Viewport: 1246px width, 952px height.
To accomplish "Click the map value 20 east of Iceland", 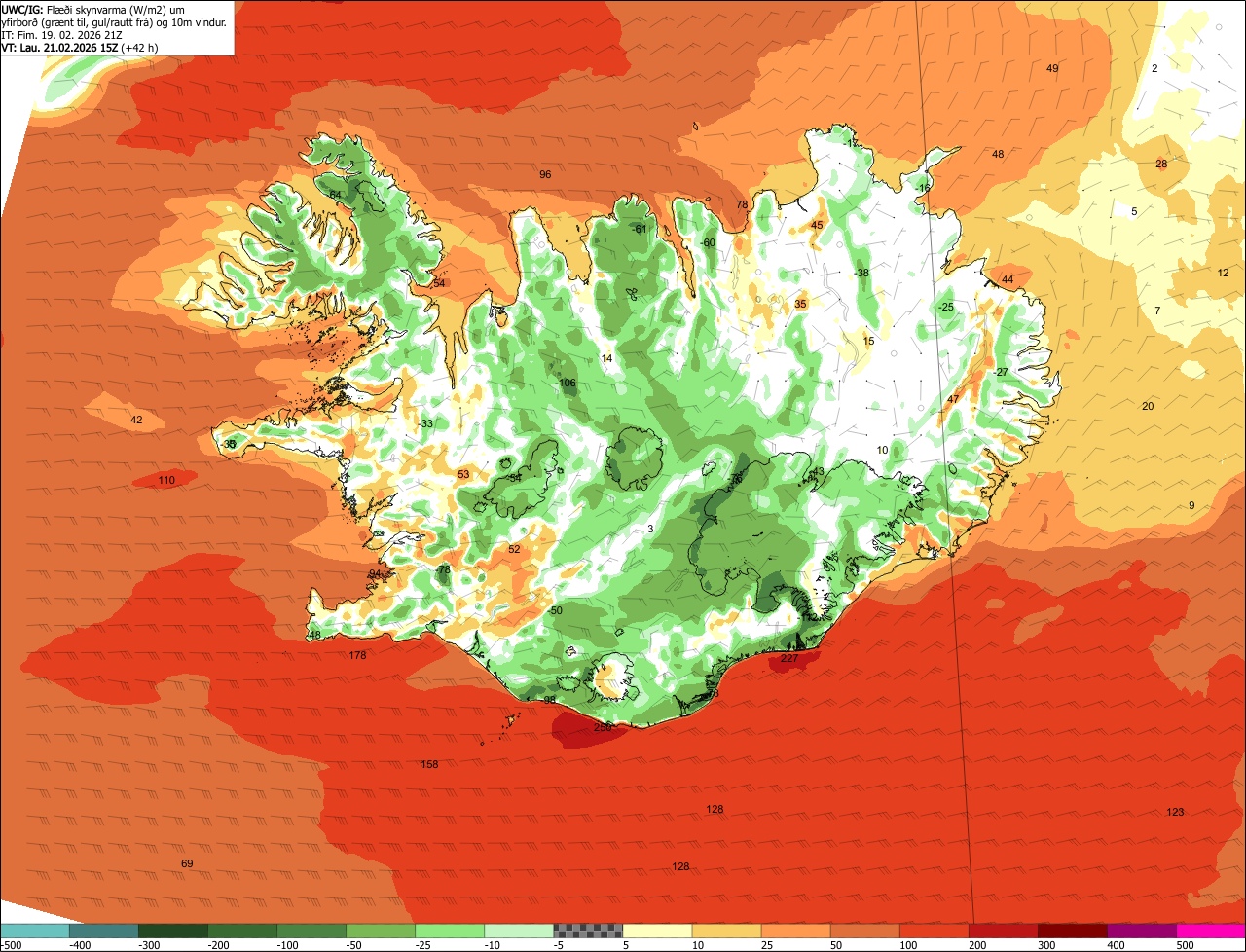I will point(1148,406).
